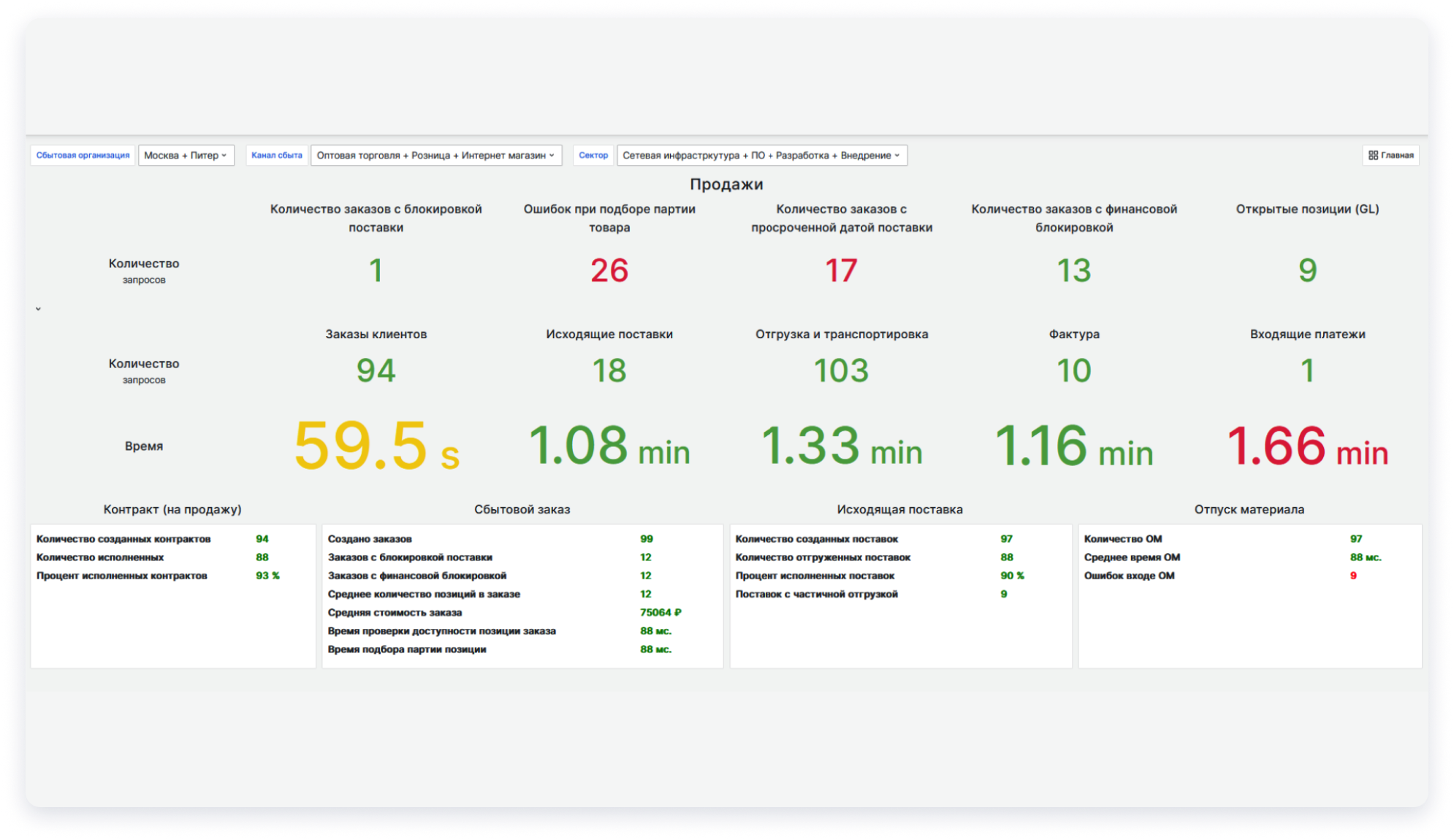Click the Количество ОМ row
Viewport: 1454px width, 840px height.
click(x=1250, y=538)
